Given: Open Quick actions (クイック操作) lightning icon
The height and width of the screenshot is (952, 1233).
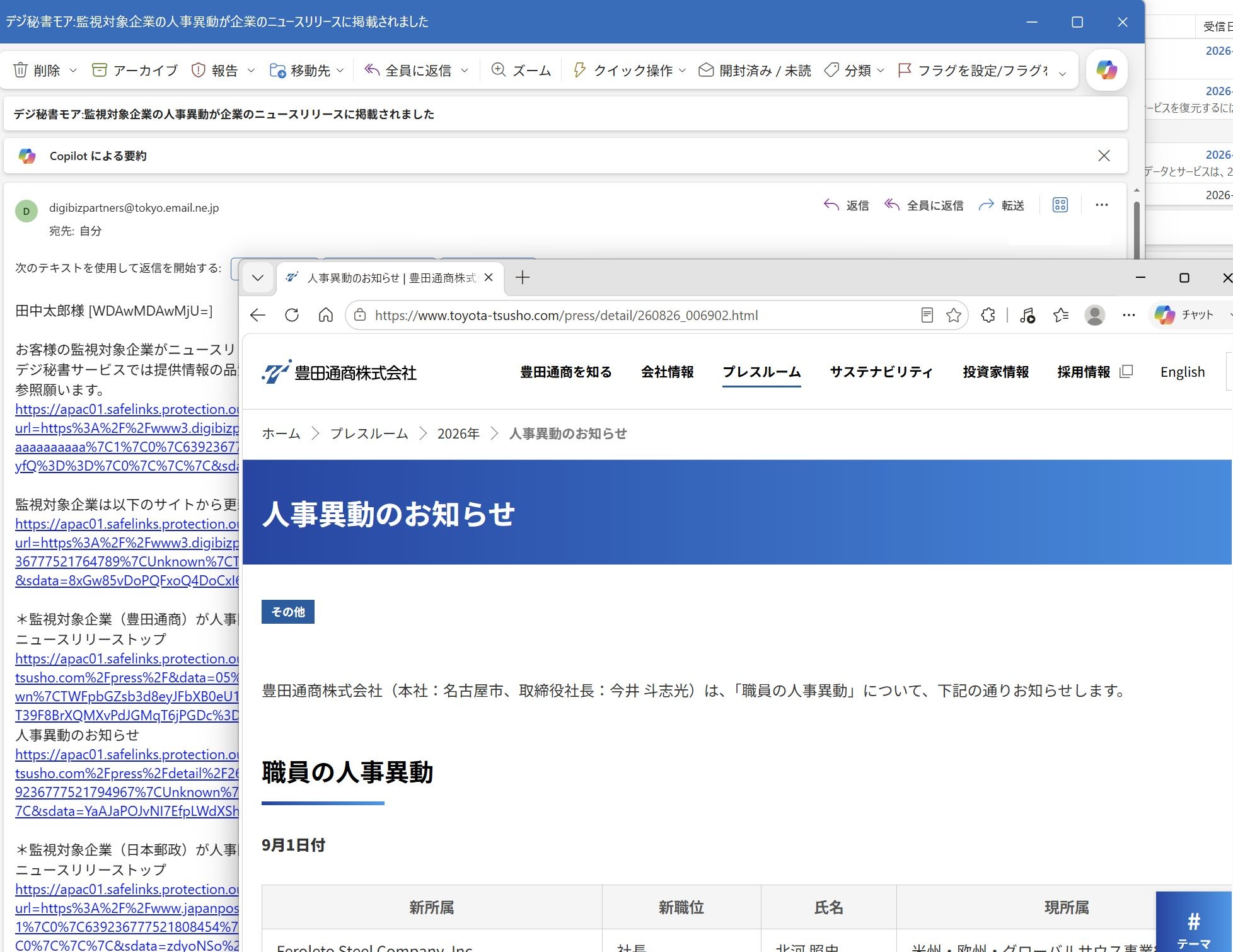Looking at the screenshot, I should (x=579, y=70).
